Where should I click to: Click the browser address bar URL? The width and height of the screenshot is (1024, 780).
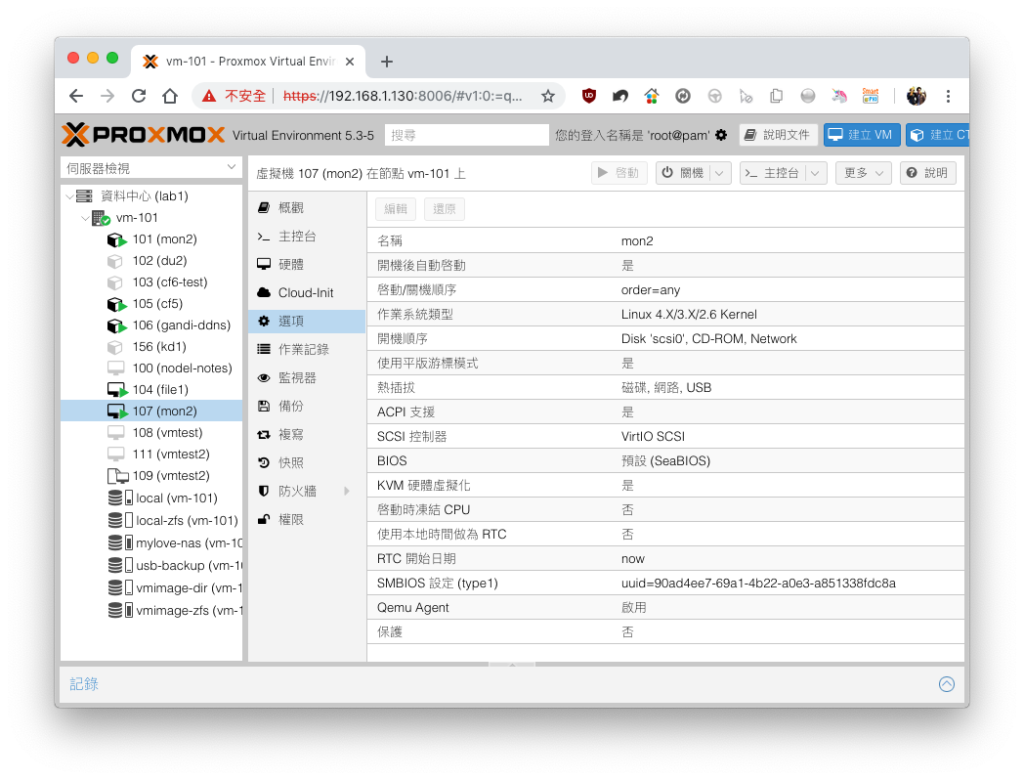tap(402, 96)
